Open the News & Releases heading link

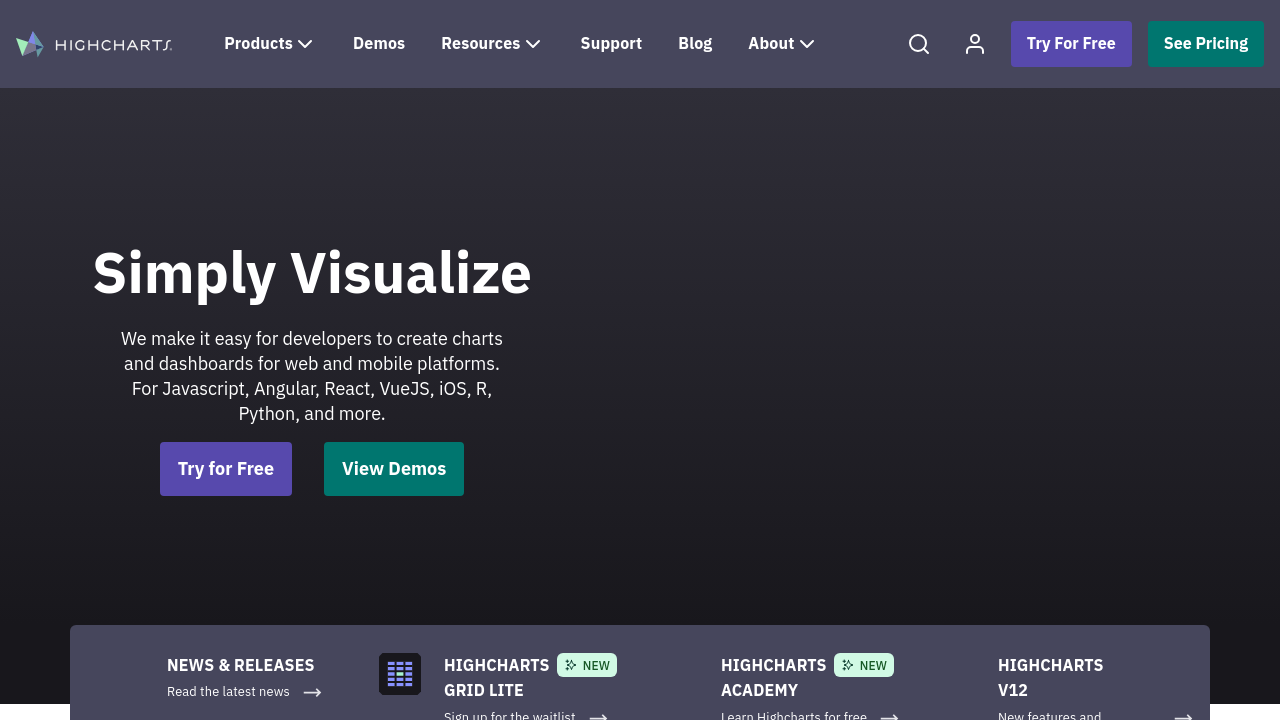pyautogui.click(x=240, y=665)
